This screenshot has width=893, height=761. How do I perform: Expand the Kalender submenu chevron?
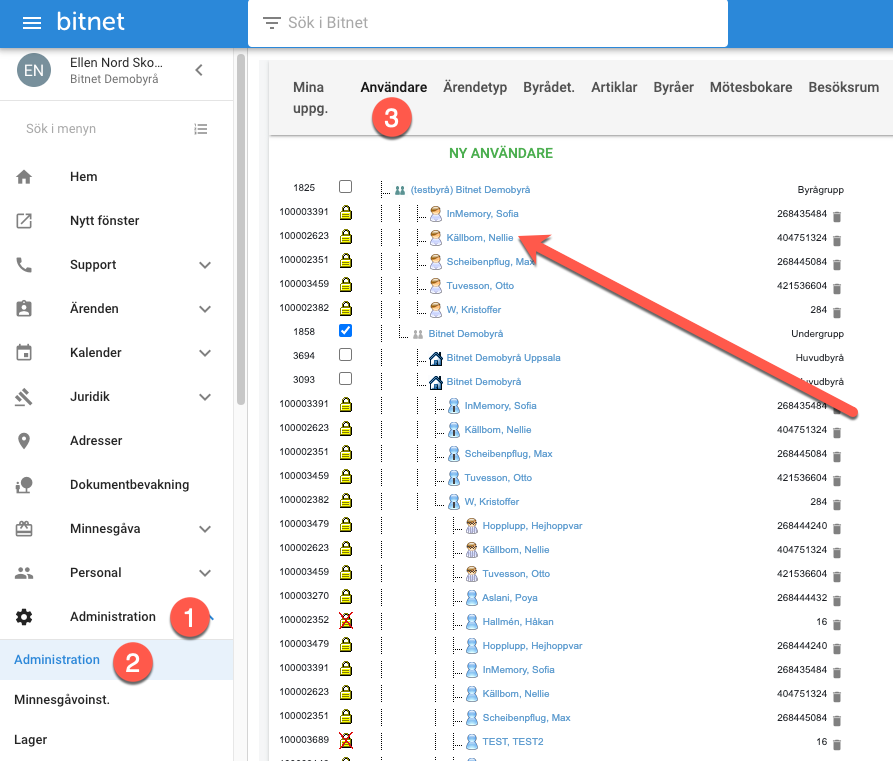[205, 353]
